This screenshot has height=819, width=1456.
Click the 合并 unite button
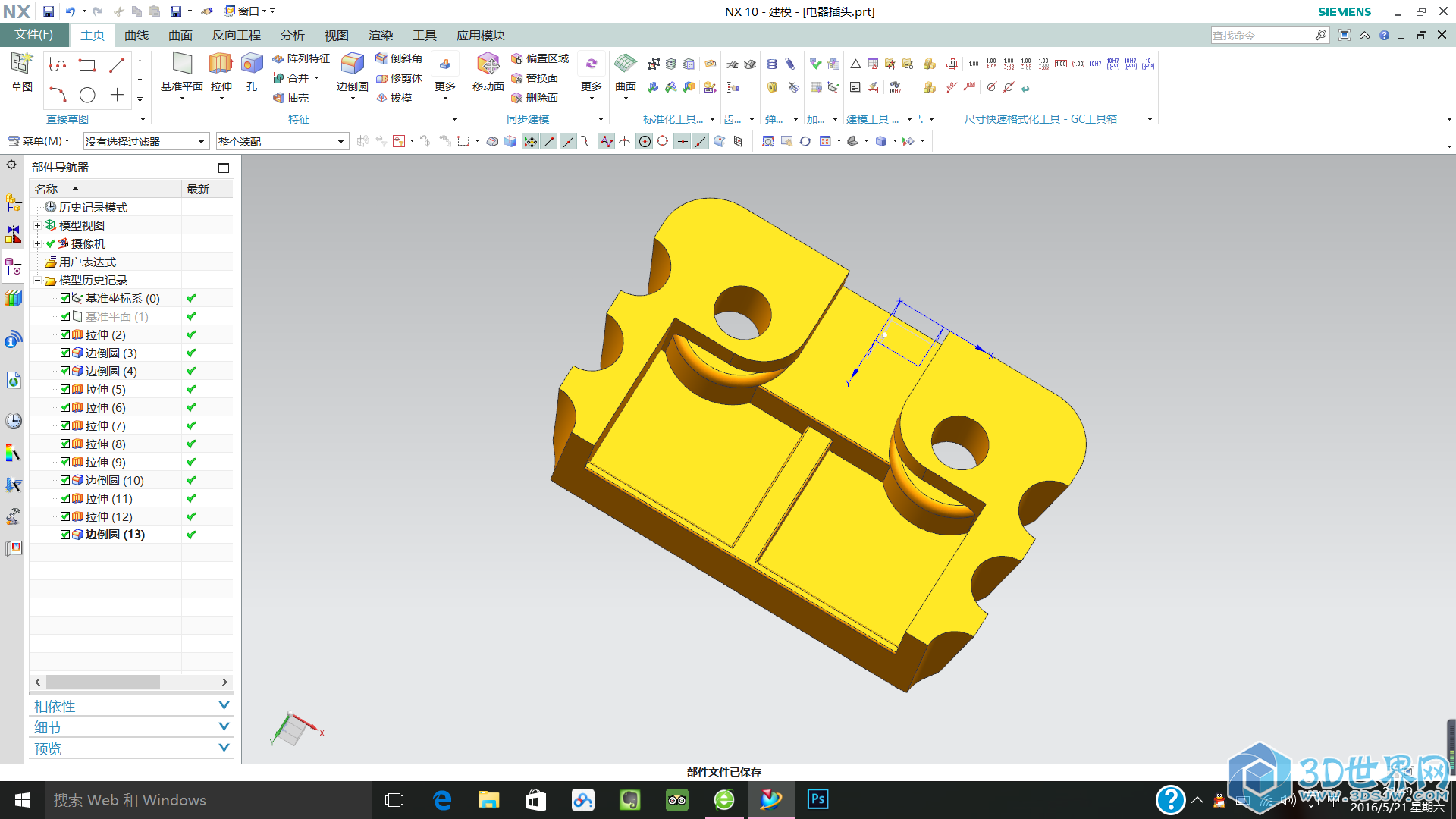(x=297, y=78)
